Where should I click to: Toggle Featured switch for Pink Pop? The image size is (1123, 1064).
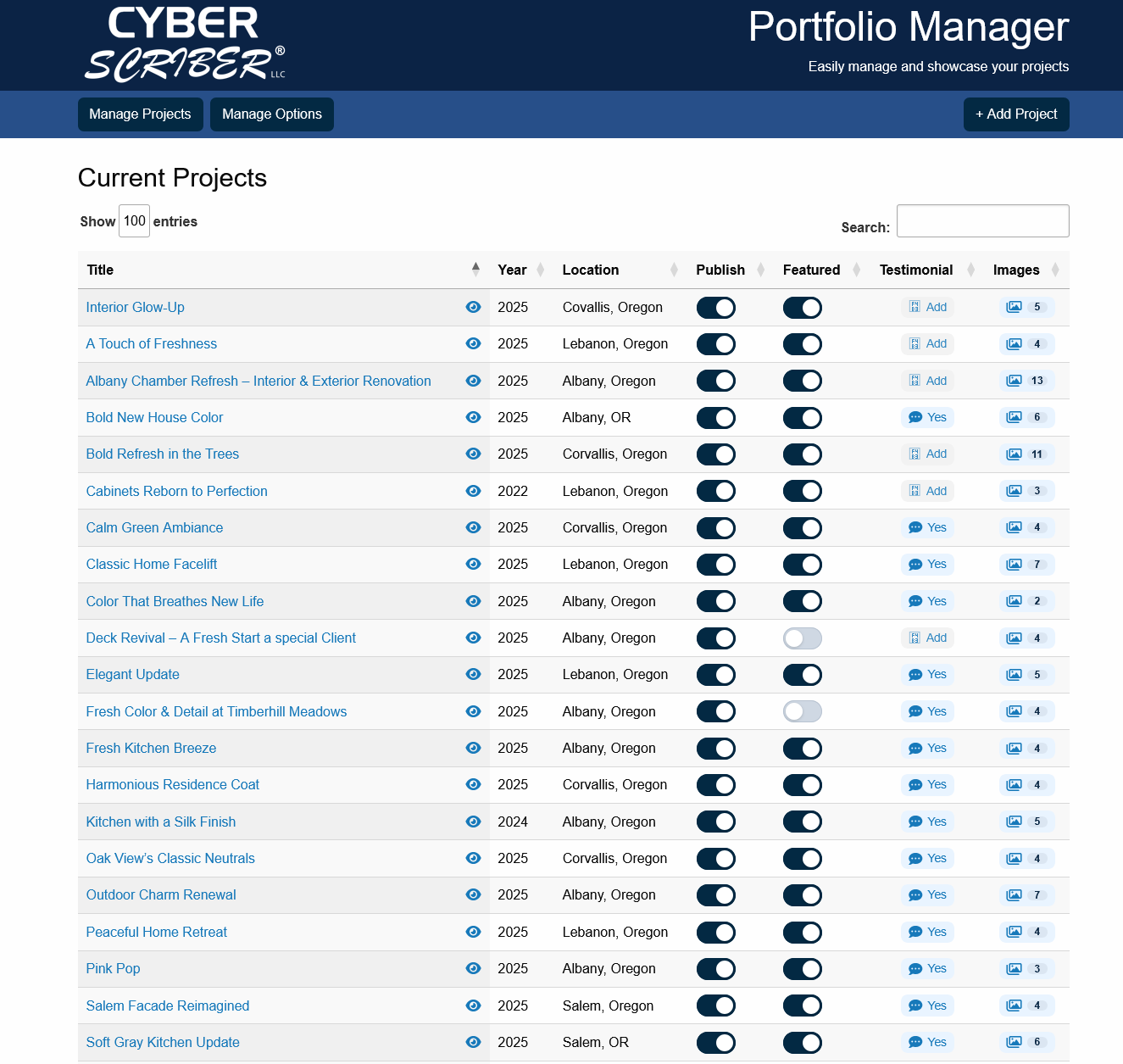coord(803,969)
